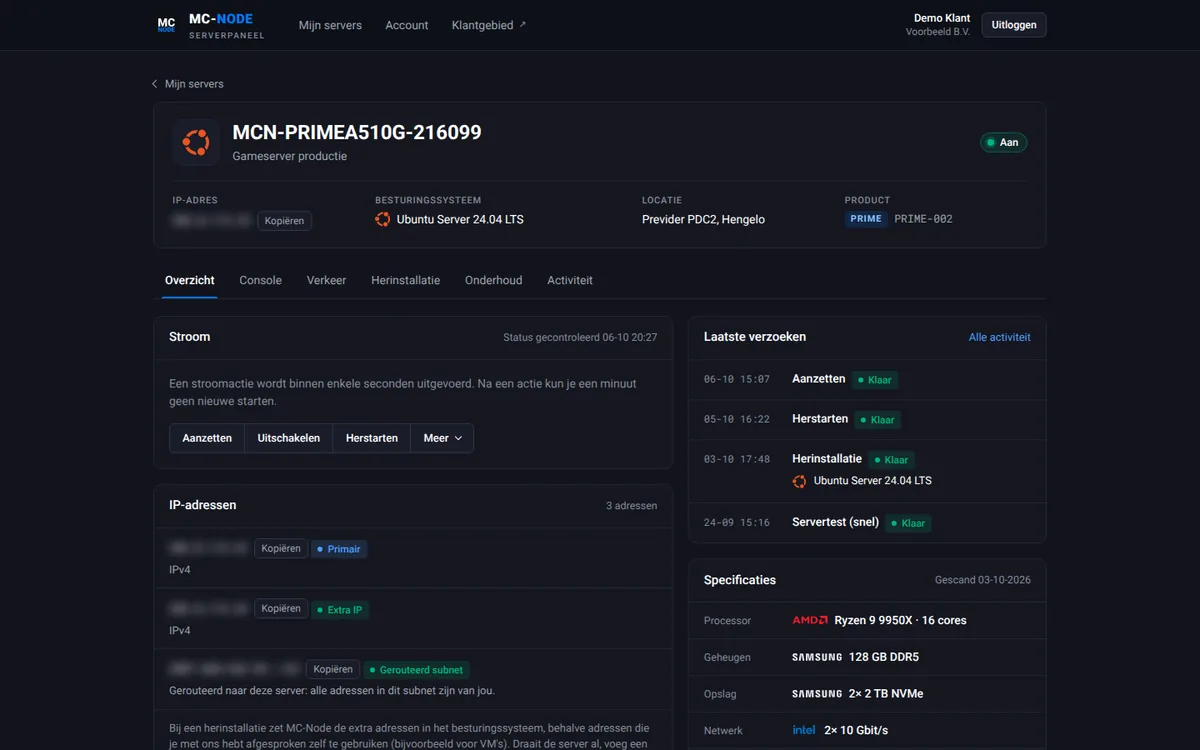Click the MC-Node logo icon

point(167,25)
